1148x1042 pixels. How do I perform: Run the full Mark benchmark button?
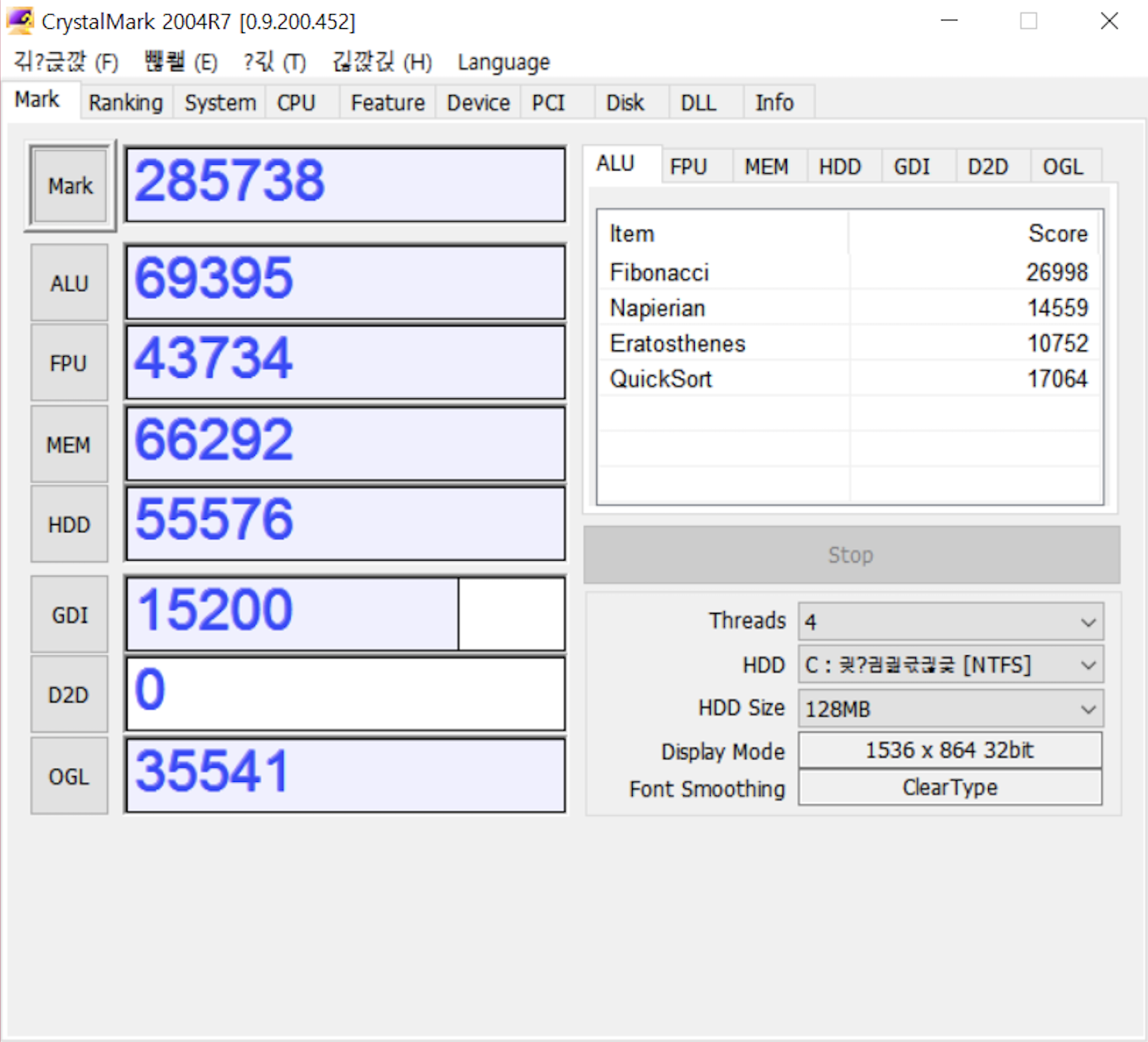click(70, 186)
